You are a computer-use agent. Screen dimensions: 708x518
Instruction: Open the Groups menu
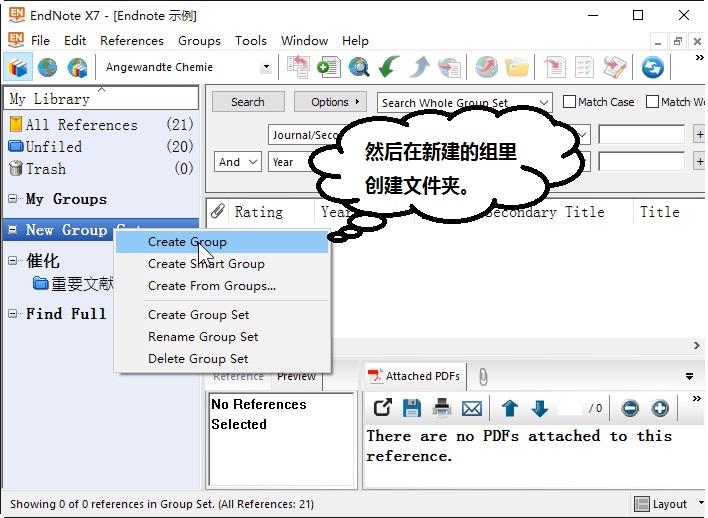[x=199, y=41]
